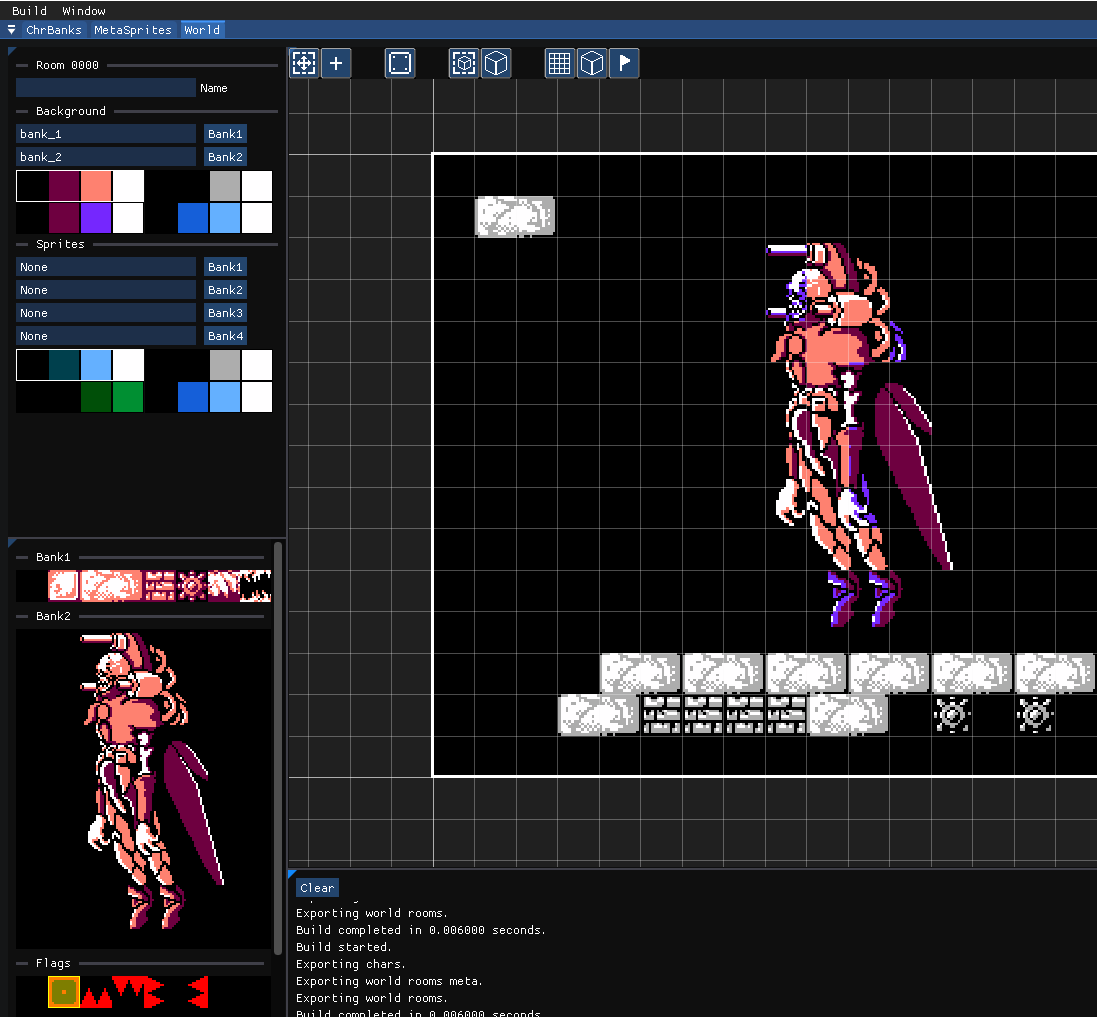This screenshot has width=1097, height=1017.
Task: Click the Sprites Bank3 button
Action: point(225,313)
